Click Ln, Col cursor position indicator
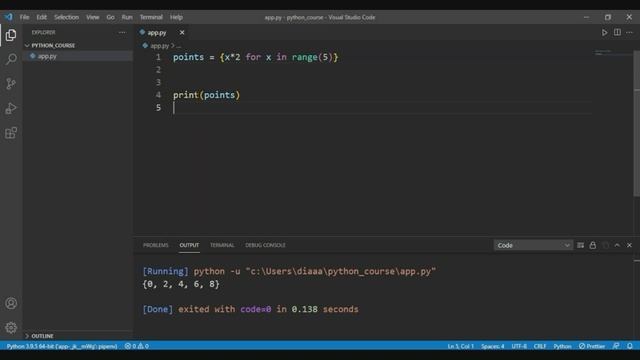The width and height of the screenshot is (640, 360). (460, 346)
